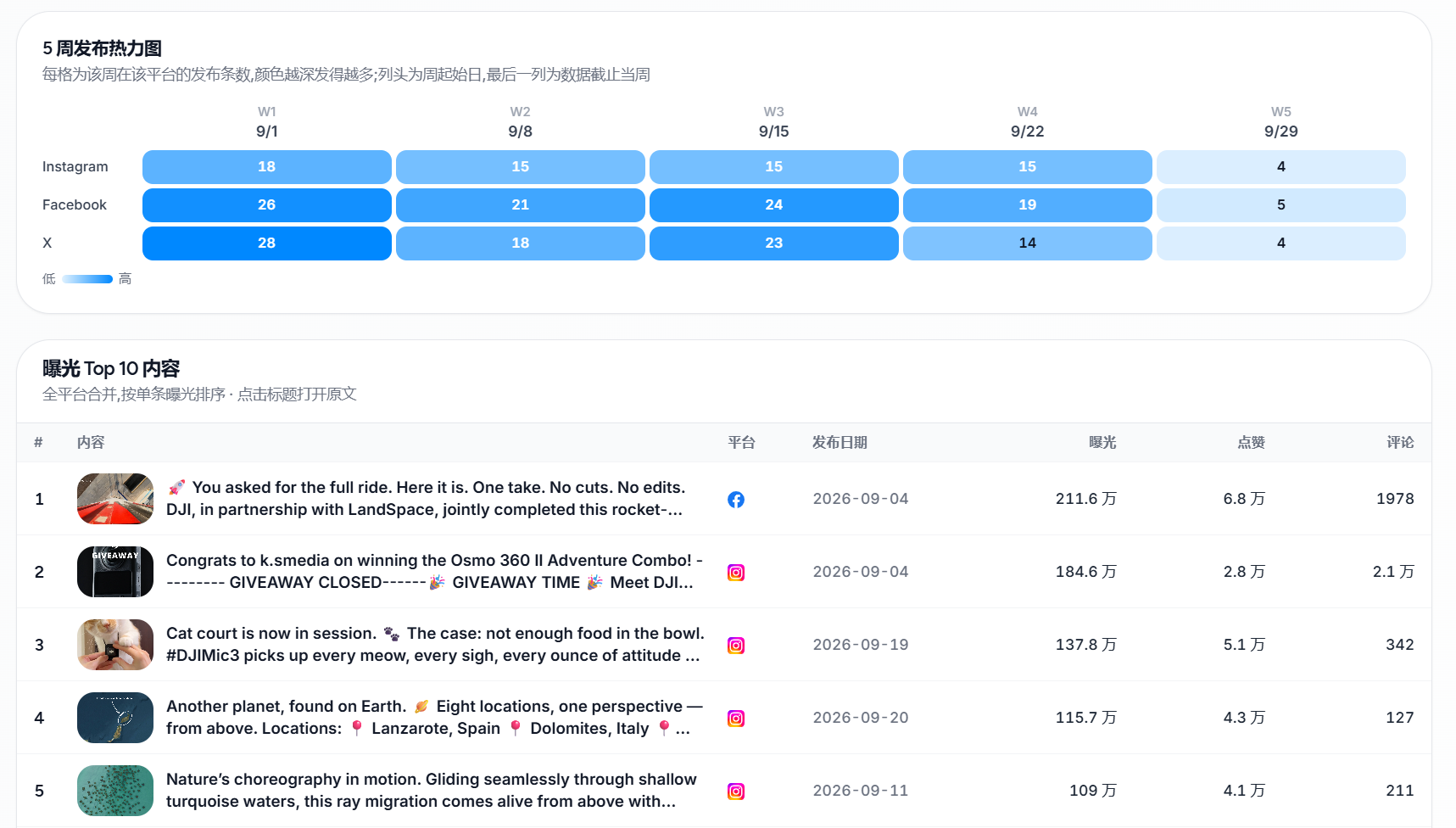Click X W2 heatmap cell 18
1456x828 pixels.
tap(521, 243)
